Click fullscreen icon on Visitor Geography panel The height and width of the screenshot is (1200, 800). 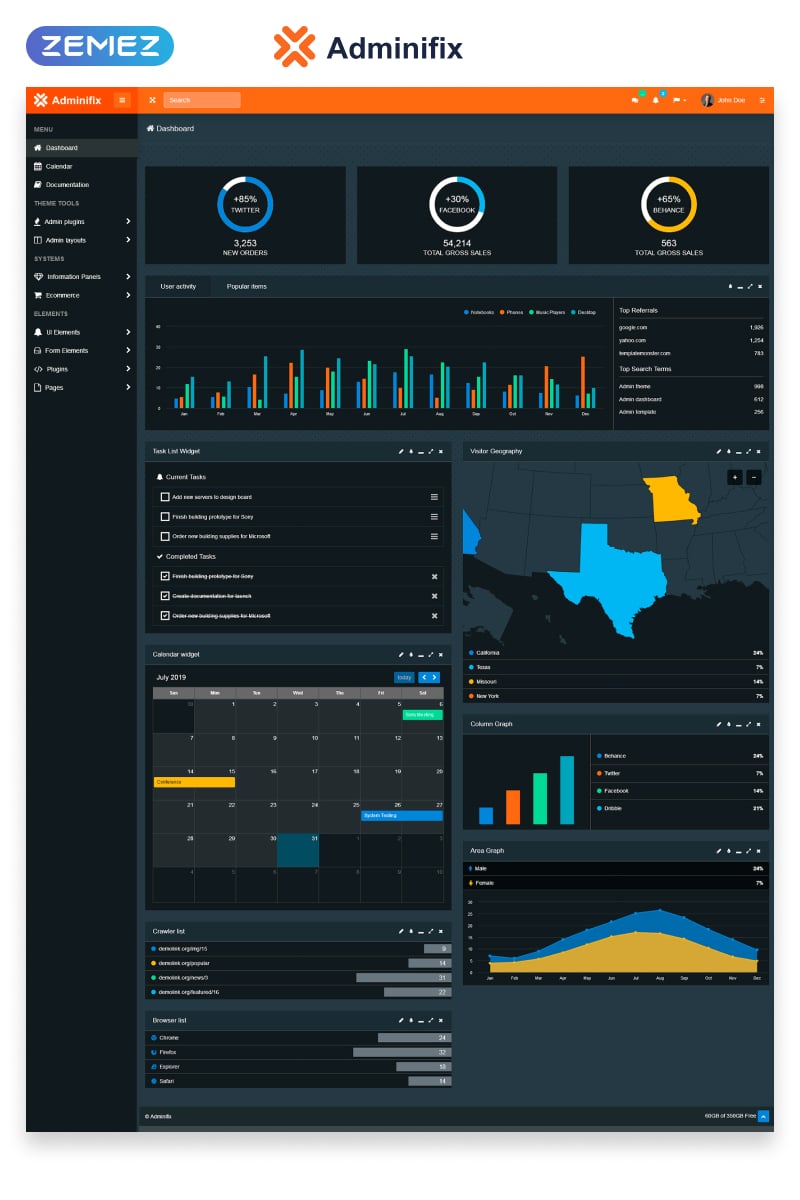coord(749,452)
